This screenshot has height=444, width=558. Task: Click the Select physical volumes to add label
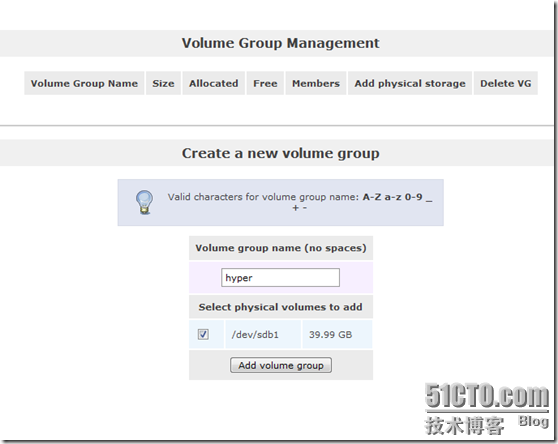(280, 307)
